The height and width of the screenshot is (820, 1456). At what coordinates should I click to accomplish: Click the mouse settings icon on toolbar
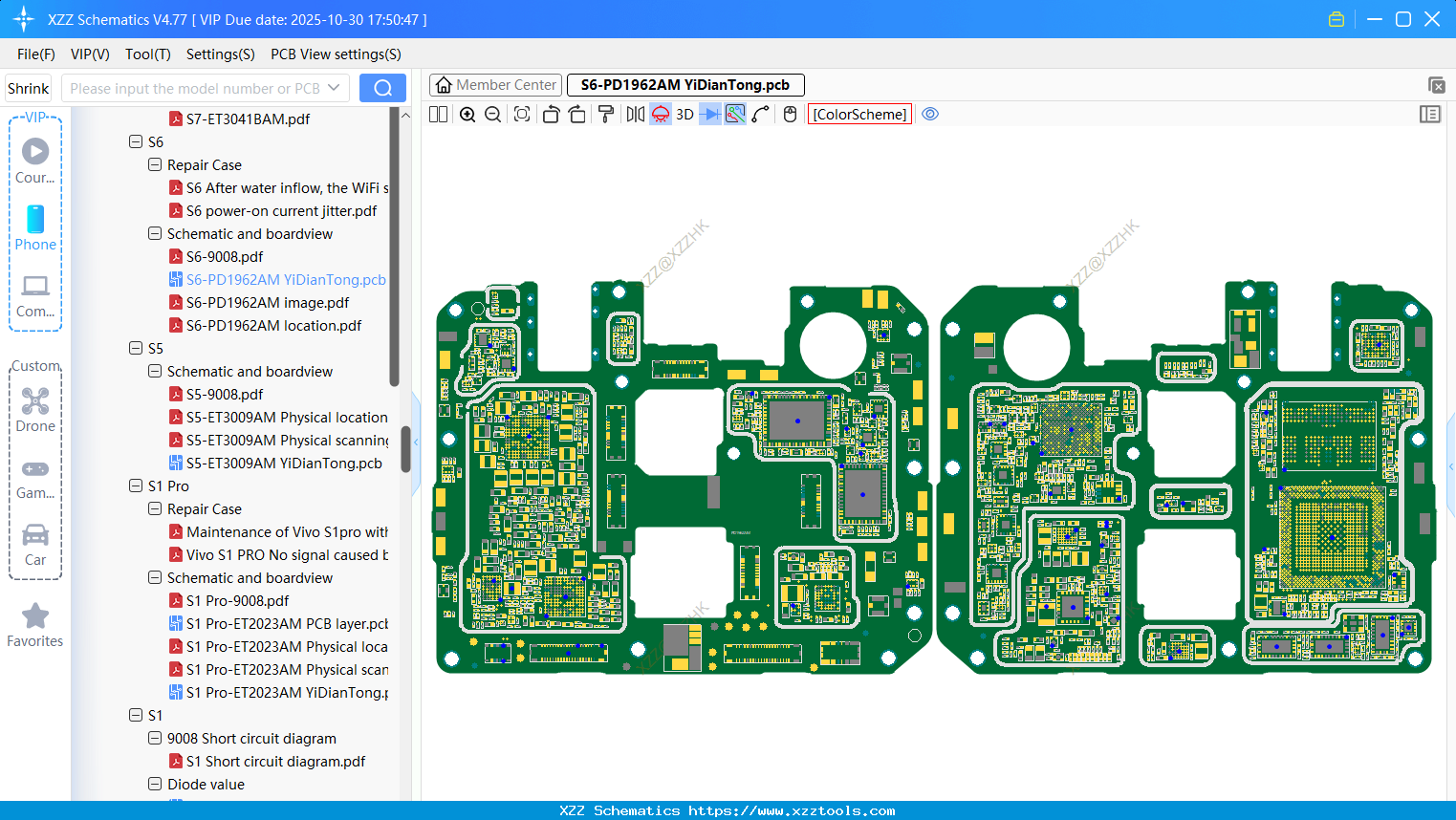pos(790,114)
